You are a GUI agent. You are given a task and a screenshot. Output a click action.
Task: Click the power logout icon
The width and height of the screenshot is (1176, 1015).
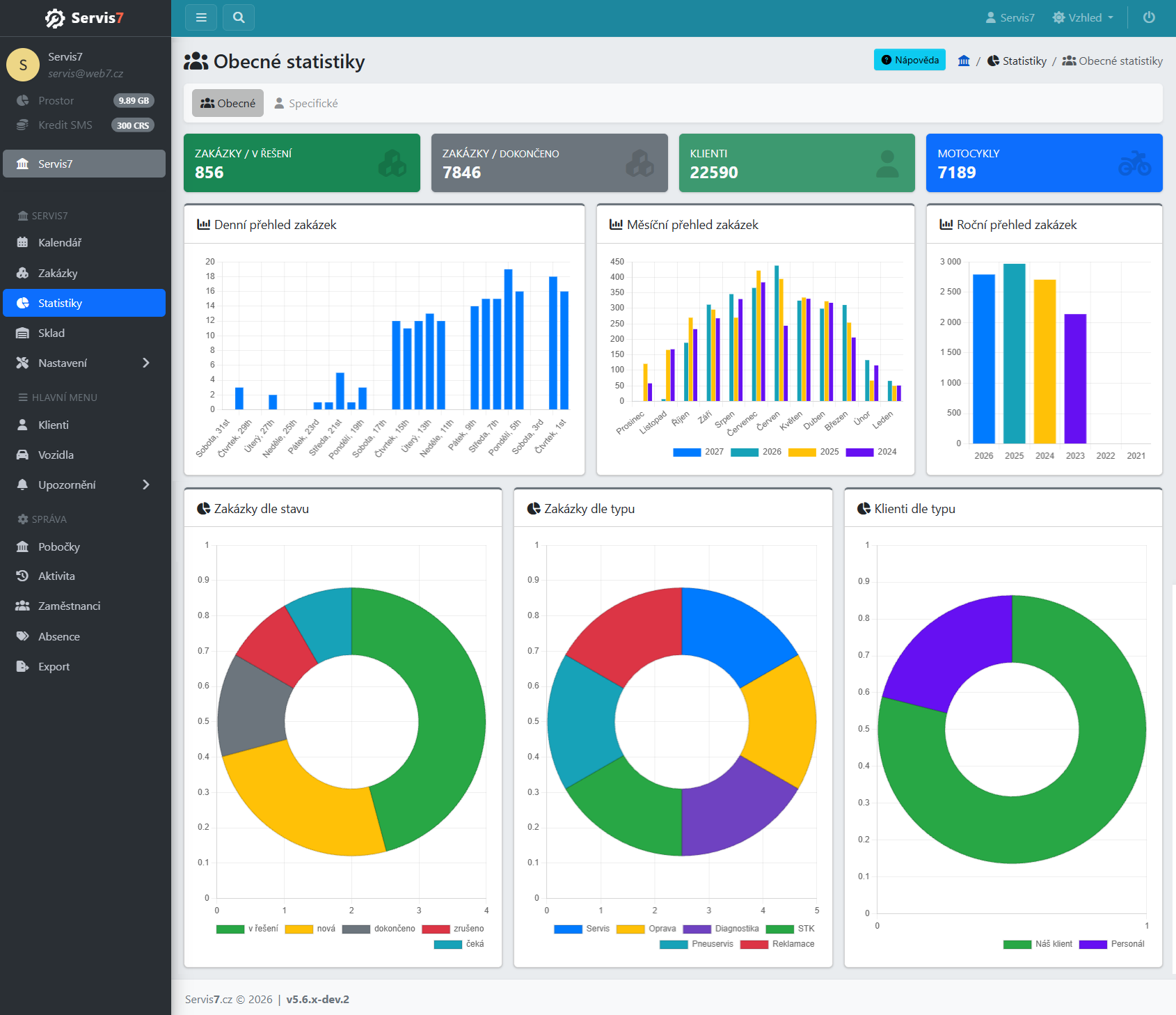point(1149,17)
